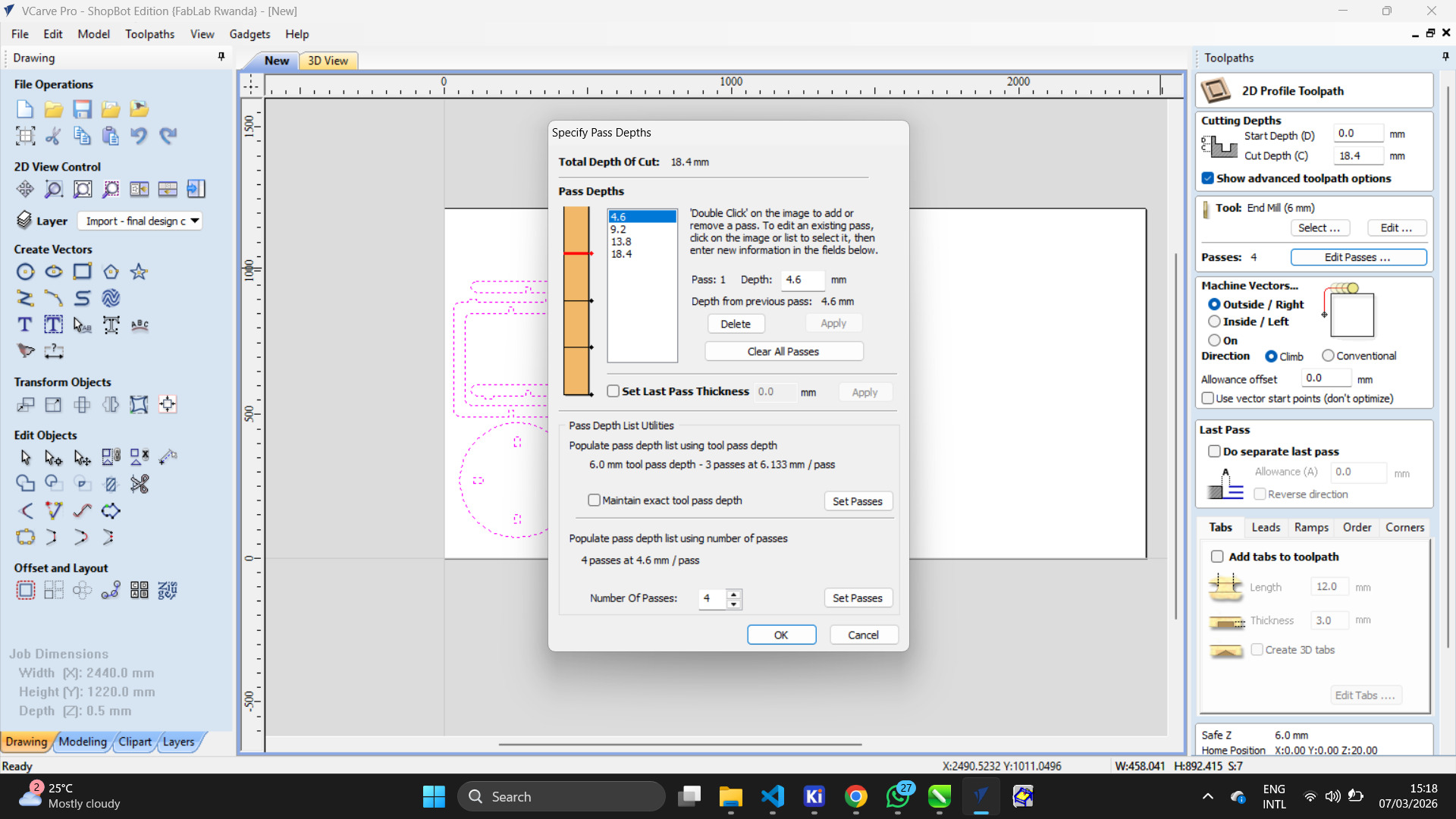
Task: Open the Toolpaths menu
Action: tap(149, 34)
